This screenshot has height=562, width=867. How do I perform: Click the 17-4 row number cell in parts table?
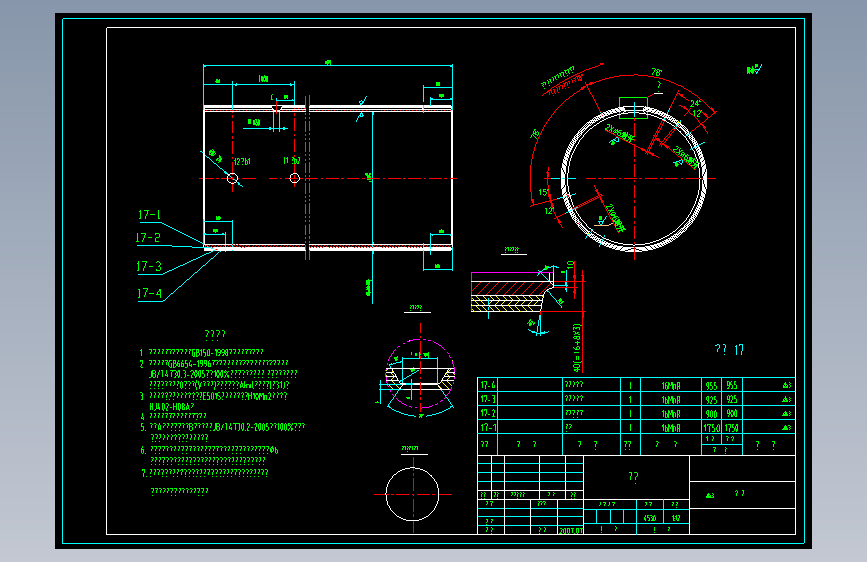(x=488, y=385)
